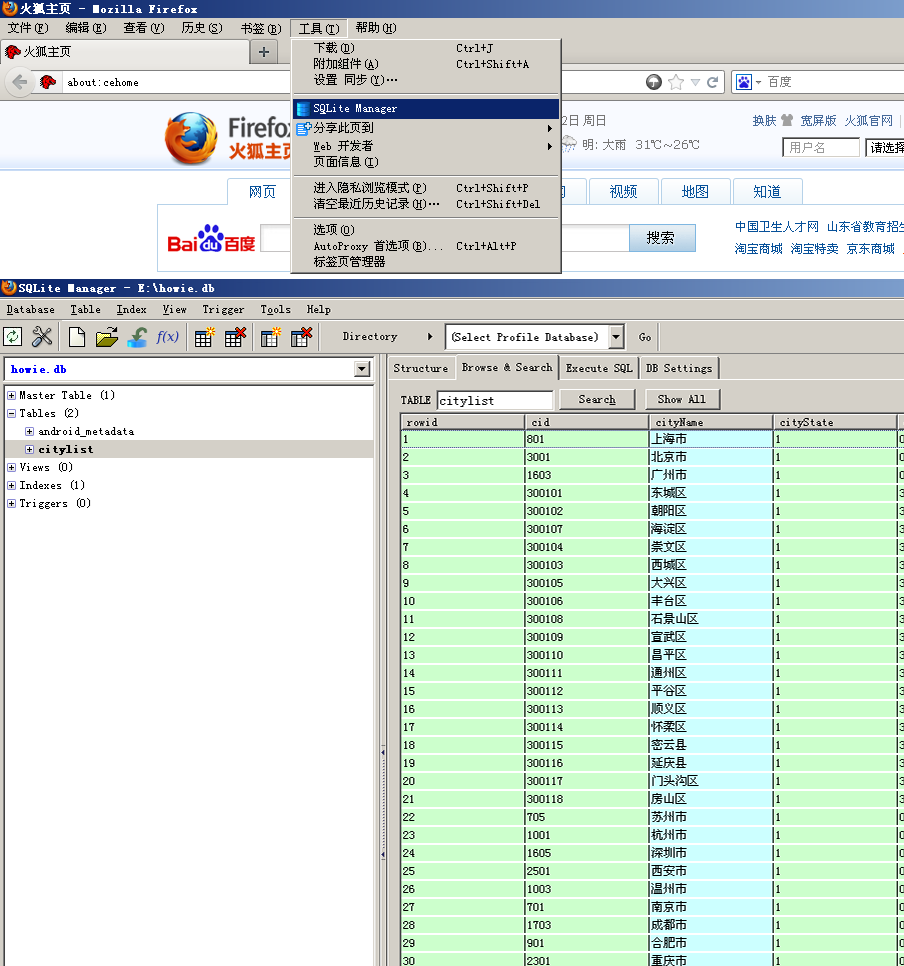Choose SQLite Manager from the Tools menu

click(x=355, y=108)
